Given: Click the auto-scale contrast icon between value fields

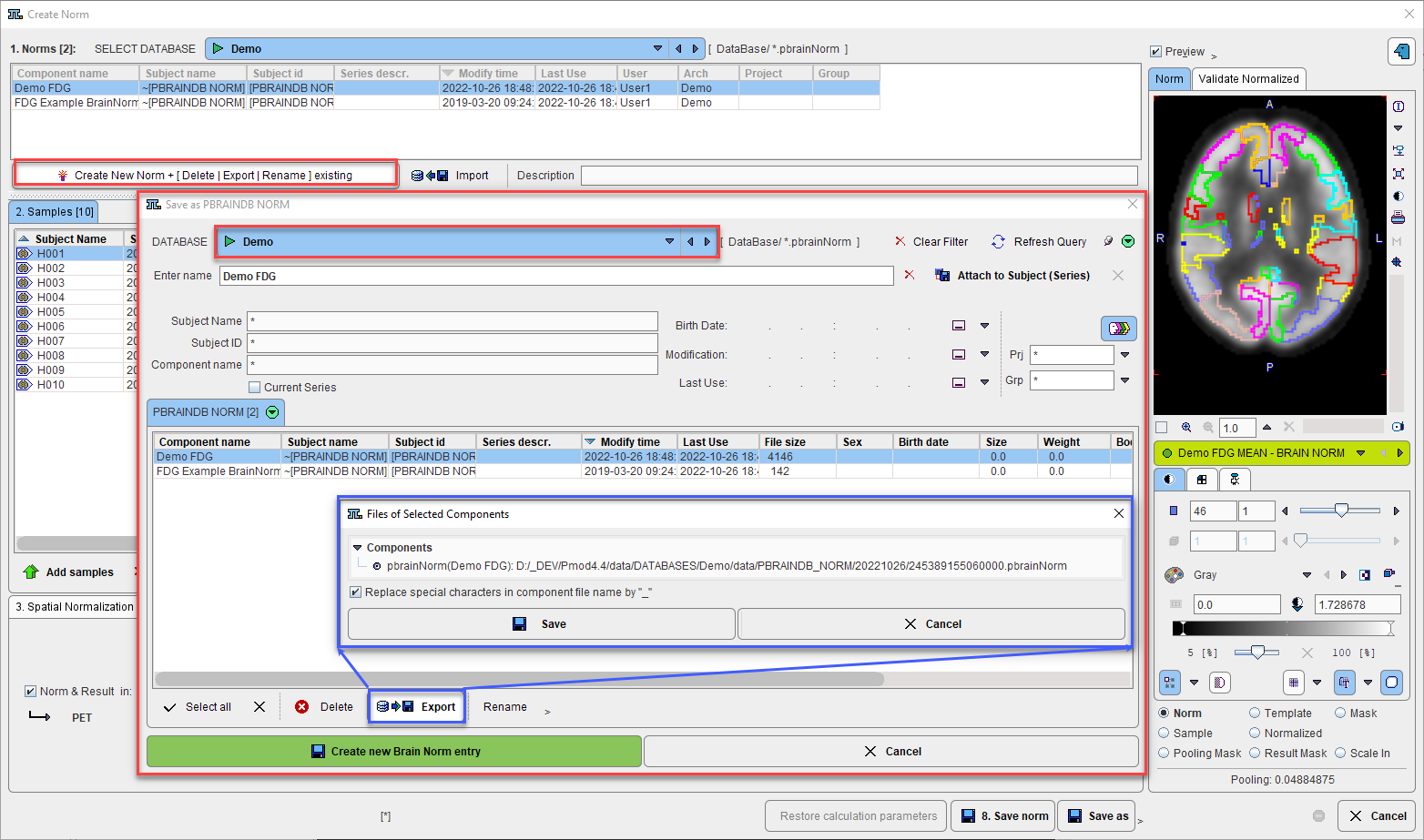Looking at the screenshot, I should coord(1297,604).
